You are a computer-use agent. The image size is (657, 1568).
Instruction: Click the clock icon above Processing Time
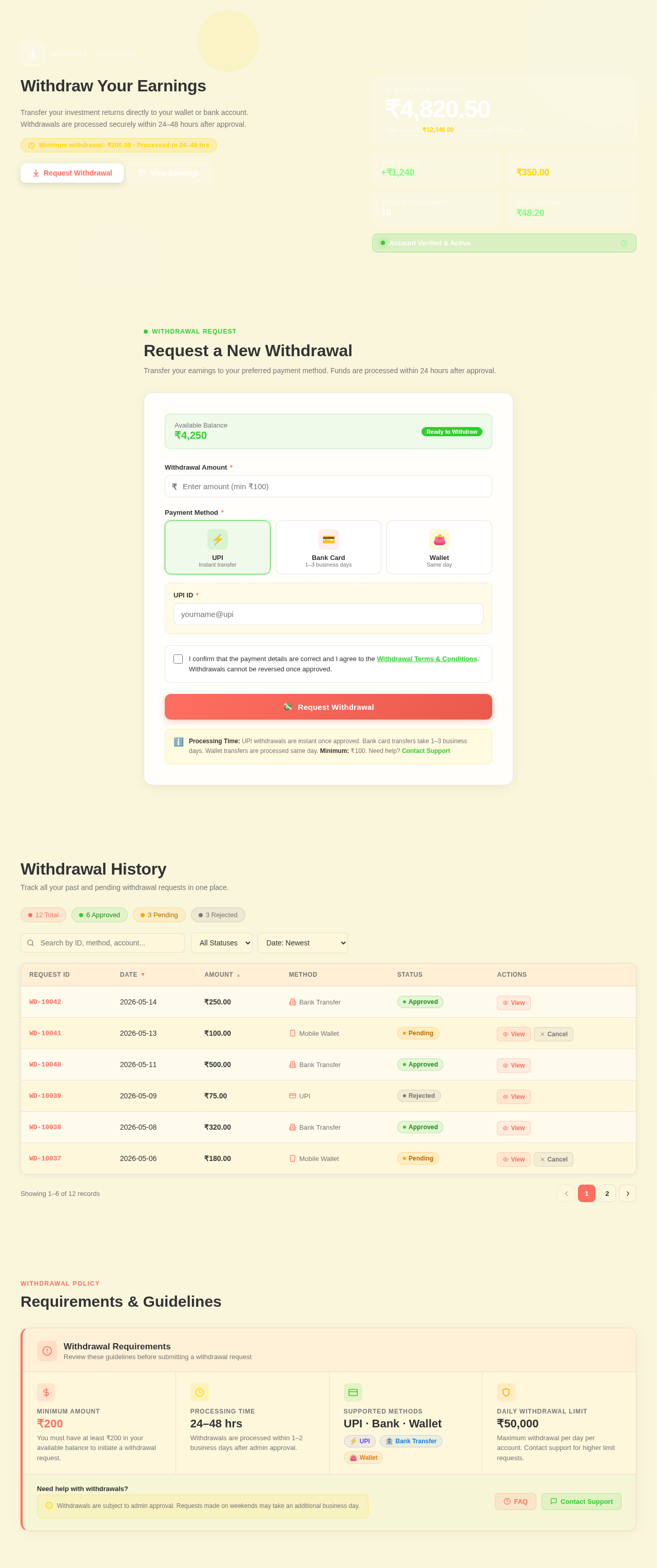[199, 1392]
